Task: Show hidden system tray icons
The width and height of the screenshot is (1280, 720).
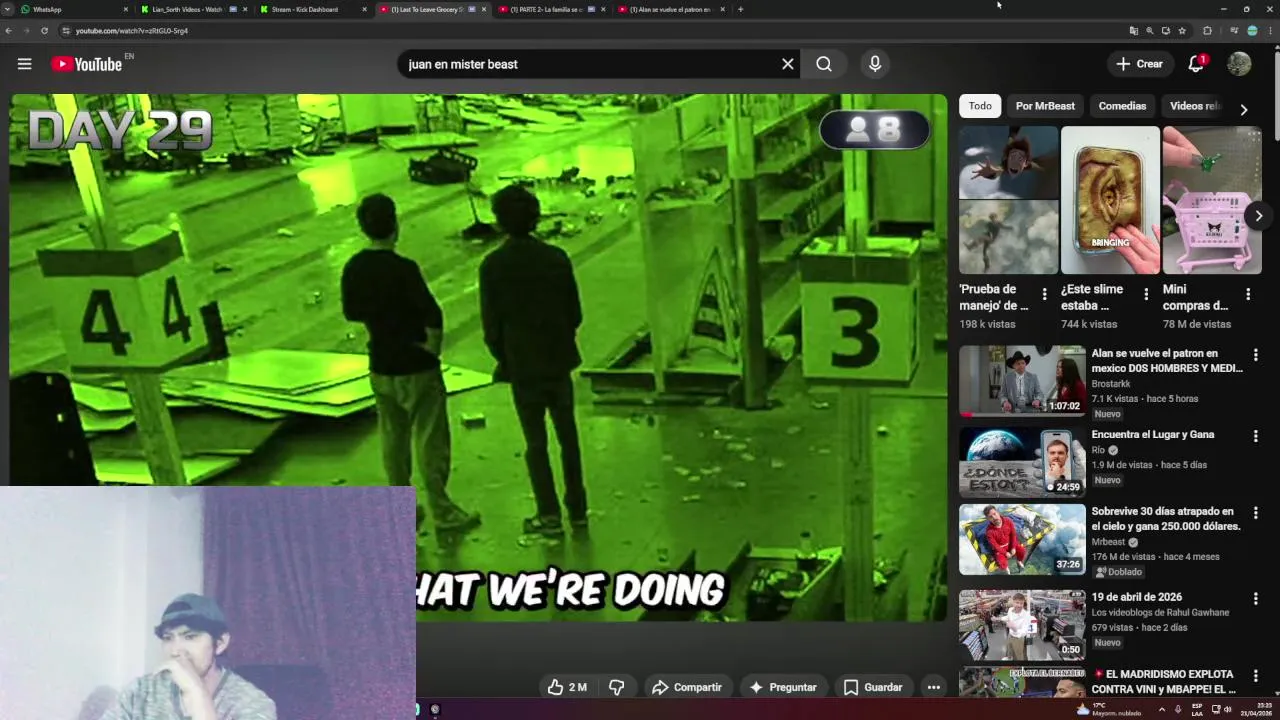Action: click(1161, 709)
